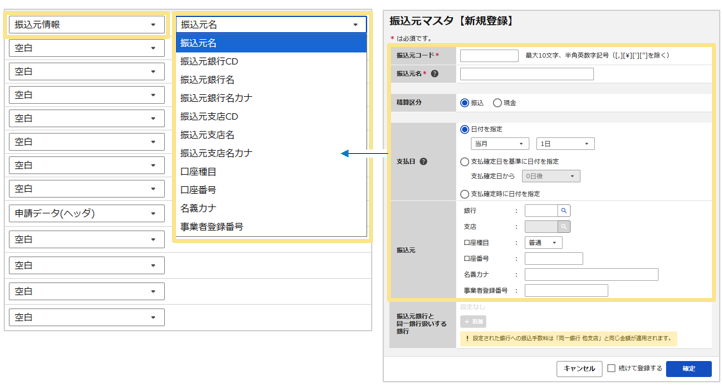722x392 pixels.
Task: Focus the 事業者登録番号 input field in the form
Action: (x=566, y=290)
